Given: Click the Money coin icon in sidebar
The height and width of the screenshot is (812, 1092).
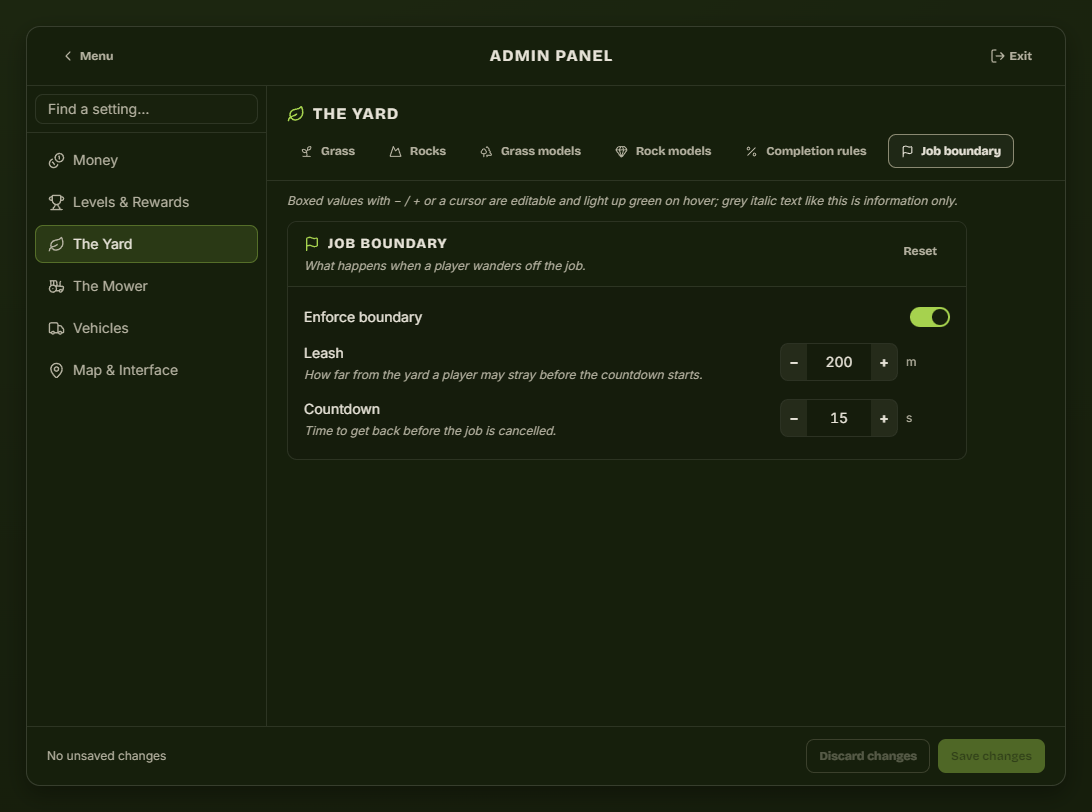Looking at the screenshot, I should [x=56, y=161].
